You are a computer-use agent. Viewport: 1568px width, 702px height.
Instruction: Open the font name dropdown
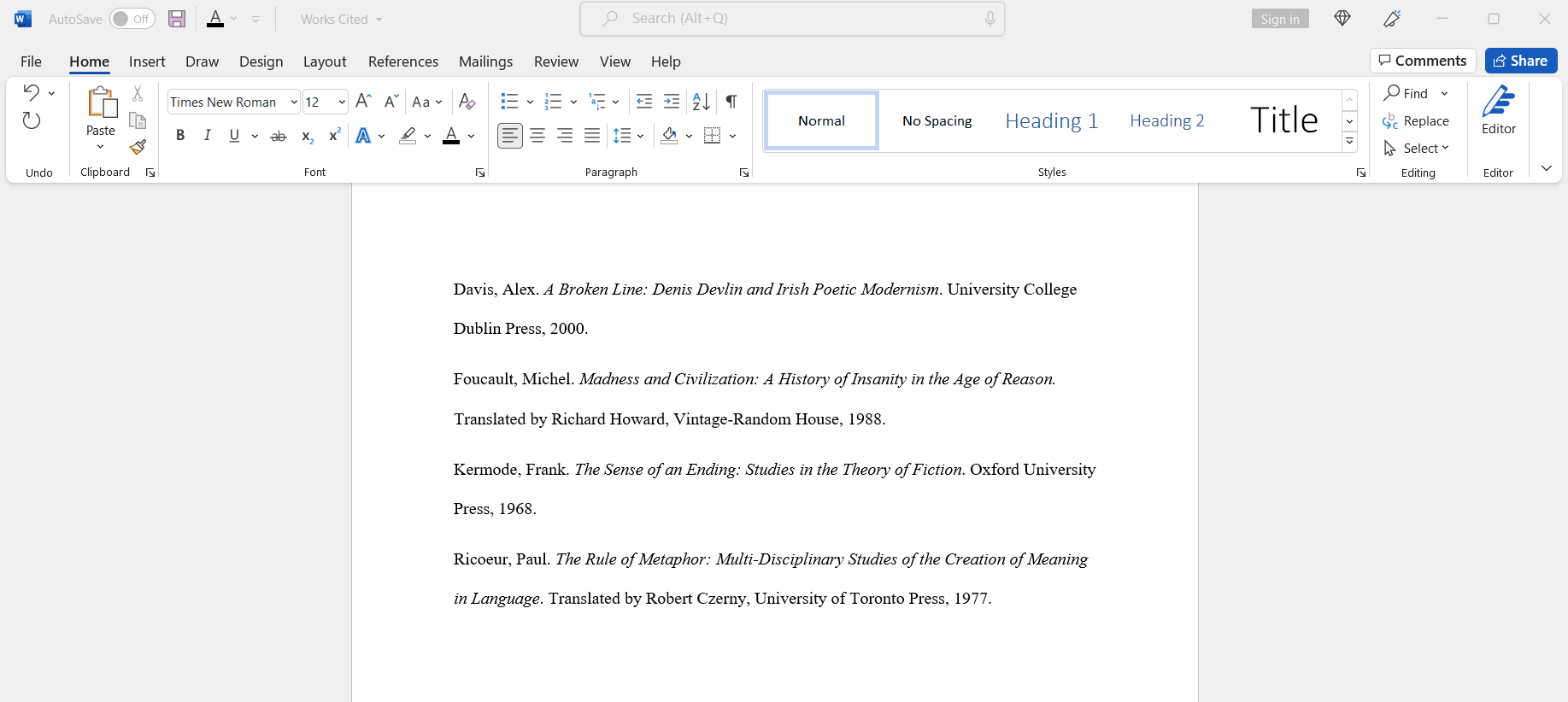(294, 102)
